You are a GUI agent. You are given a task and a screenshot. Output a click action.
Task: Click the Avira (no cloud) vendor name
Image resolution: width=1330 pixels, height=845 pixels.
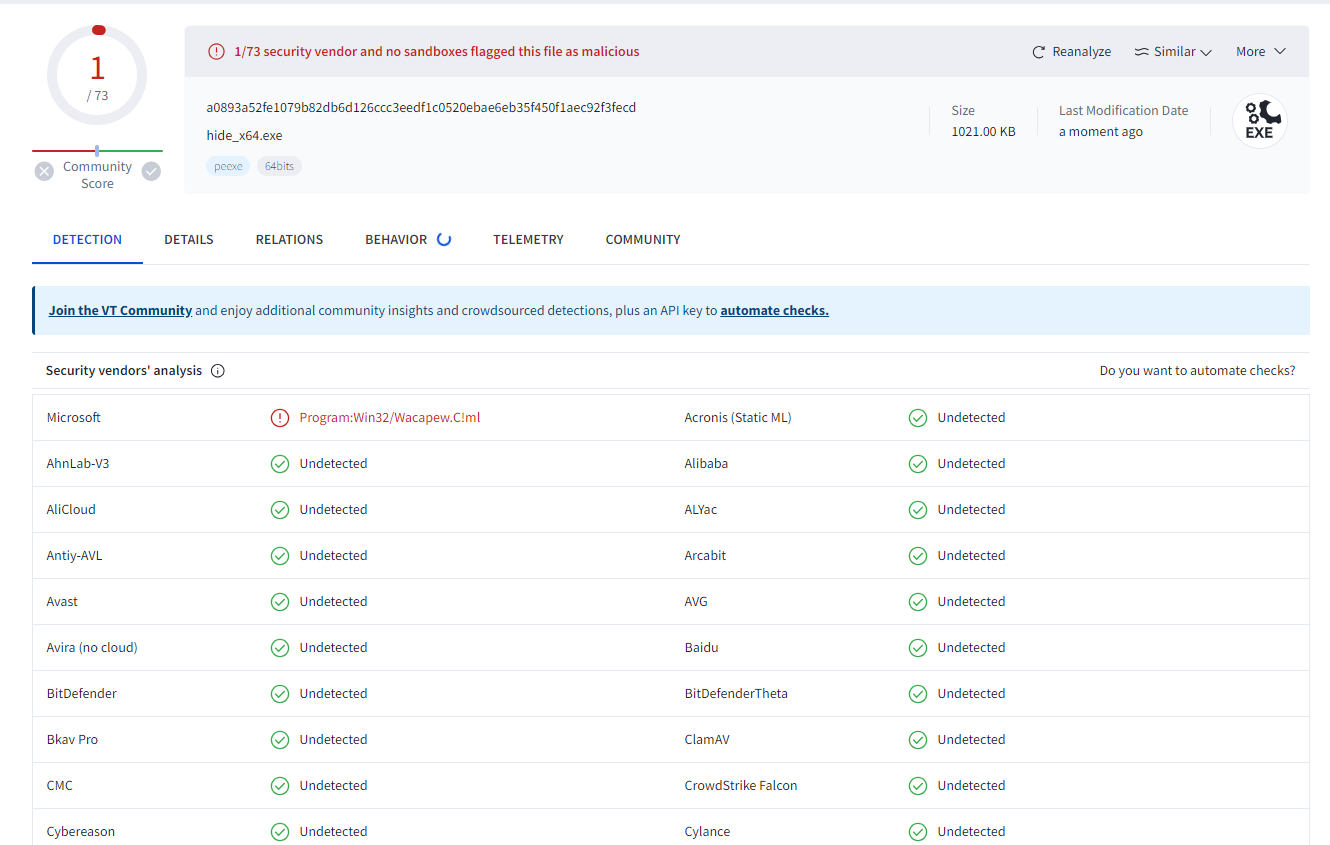coord(92,648)
